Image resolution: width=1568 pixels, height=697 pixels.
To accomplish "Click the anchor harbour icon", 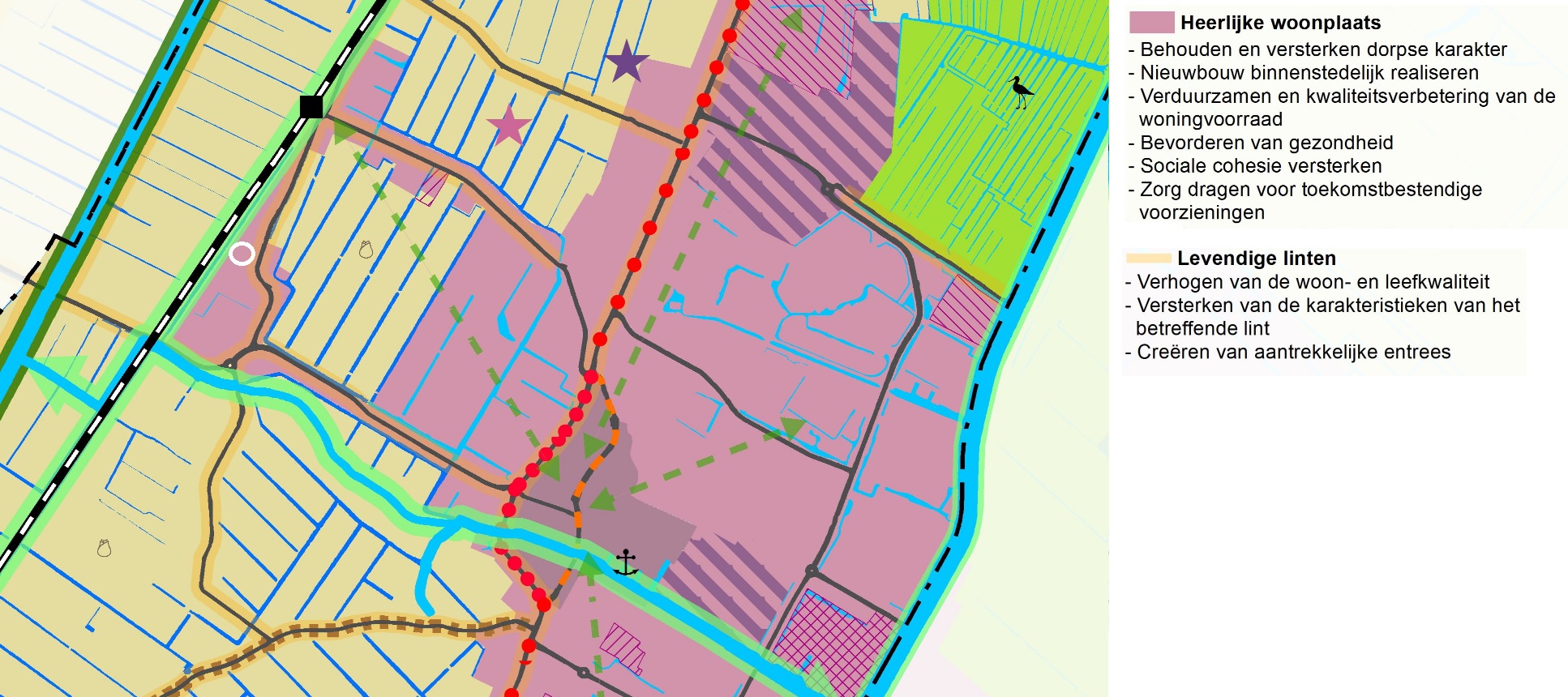I will click(x=626, y=562).
